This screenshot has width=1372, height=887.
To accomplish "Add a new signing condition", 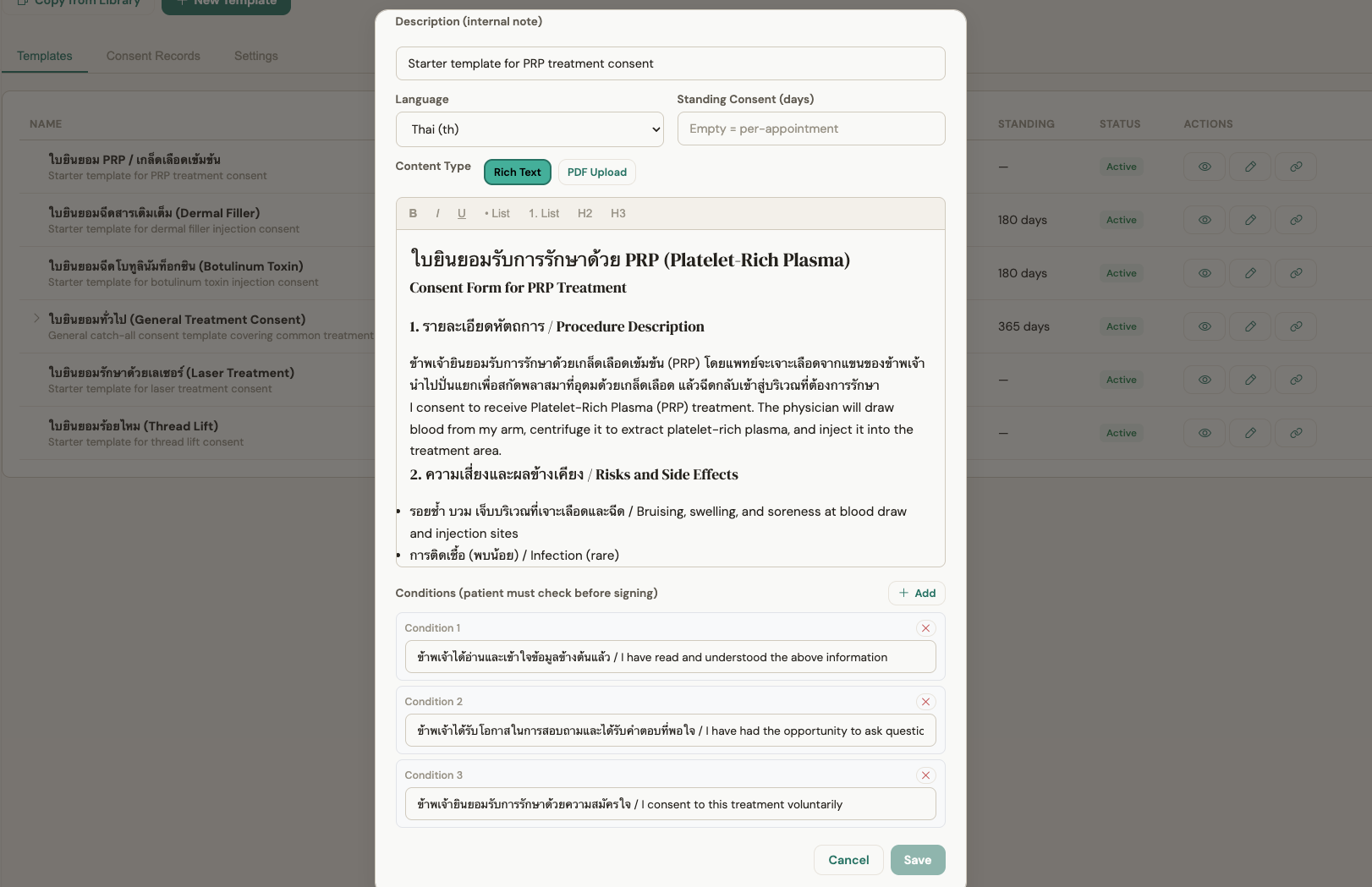I will (916, 593).
